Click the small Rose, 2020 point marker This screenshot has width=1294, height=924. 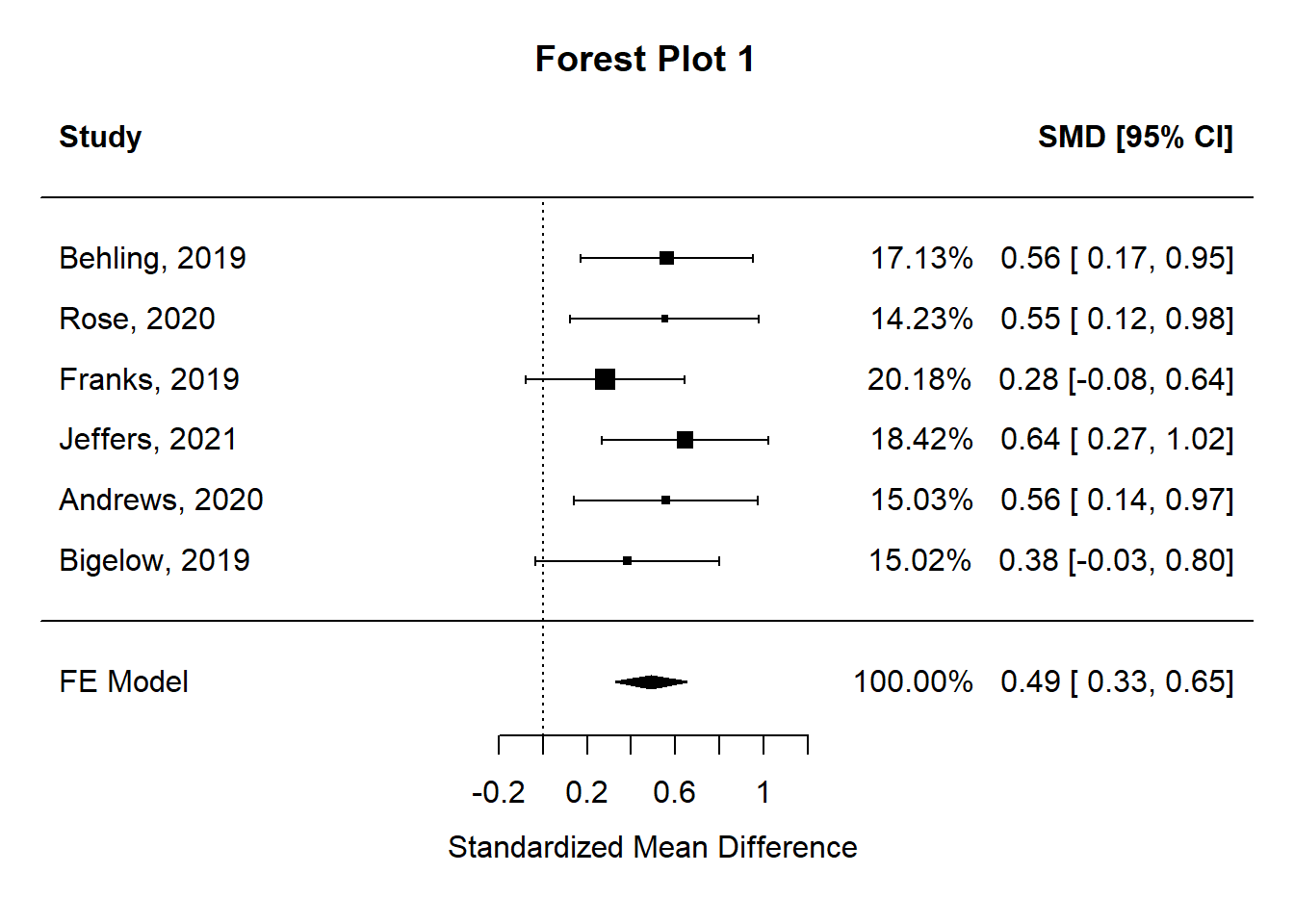click(x=664, y=319)
